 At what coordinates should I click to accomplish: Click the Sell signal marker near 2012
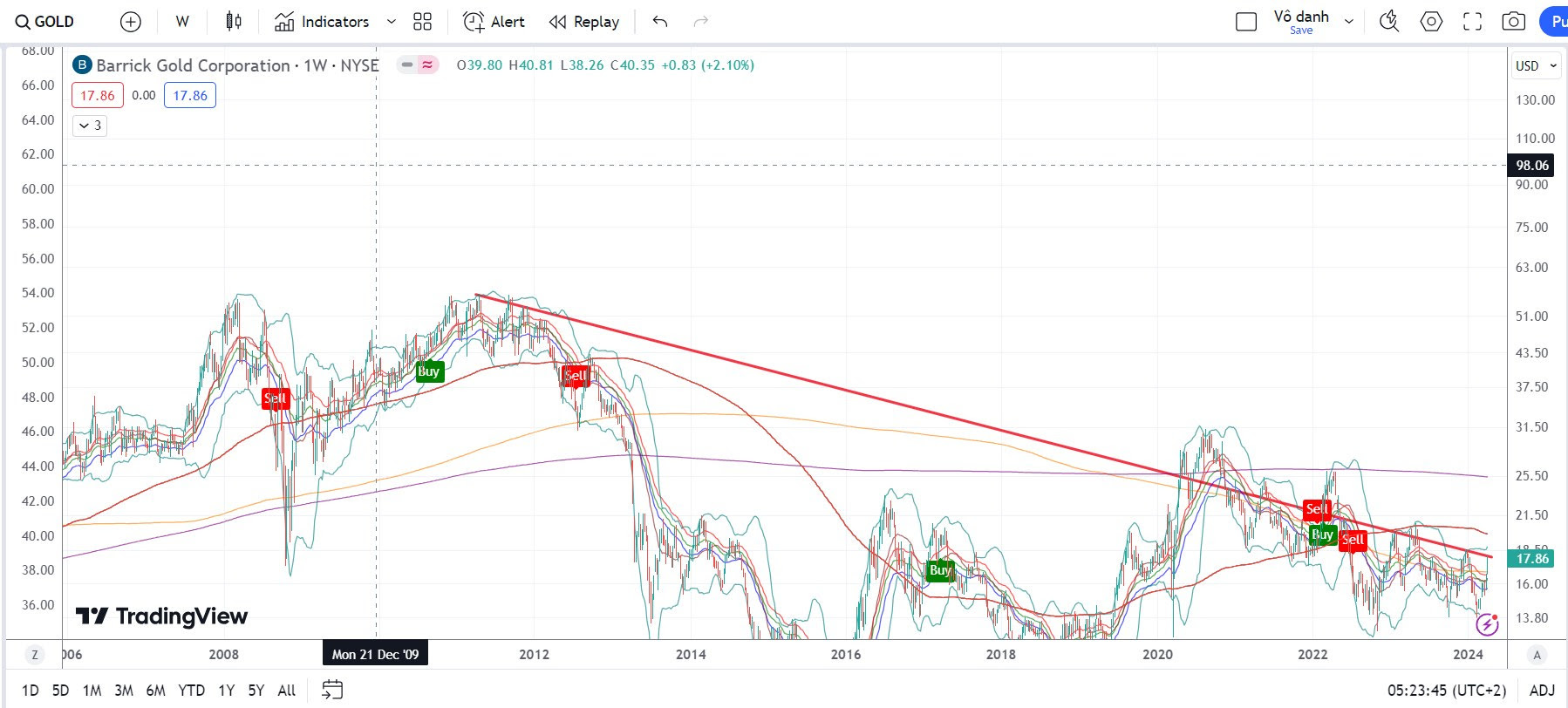(576, 376)
